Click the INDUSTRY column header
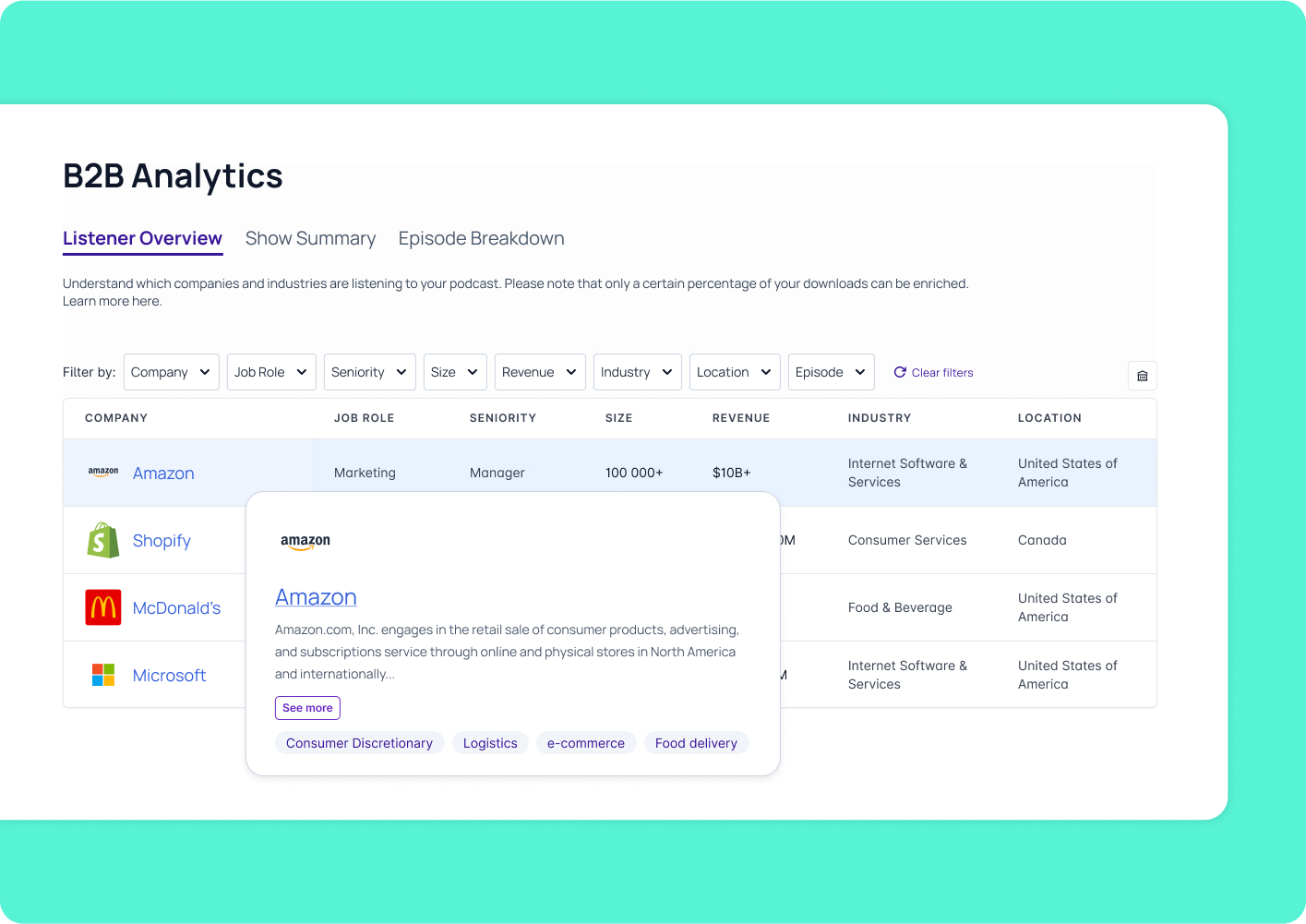This screenshot has width=1306, height=924. (880, 418)
